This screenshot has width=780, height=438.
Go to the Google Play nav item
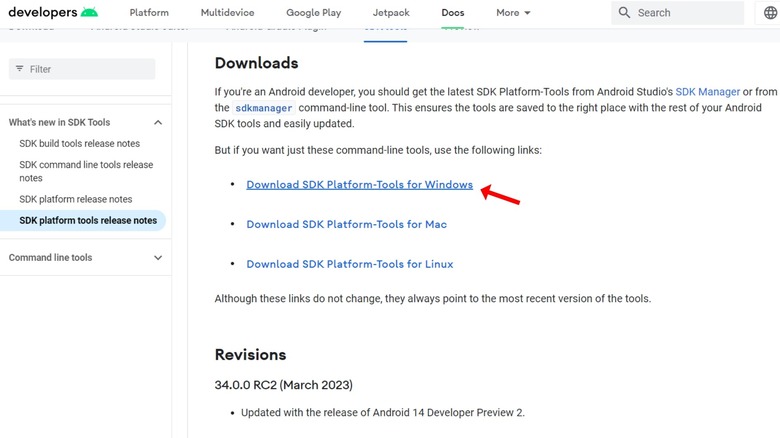pyautogui.click(x=313, y=13)
